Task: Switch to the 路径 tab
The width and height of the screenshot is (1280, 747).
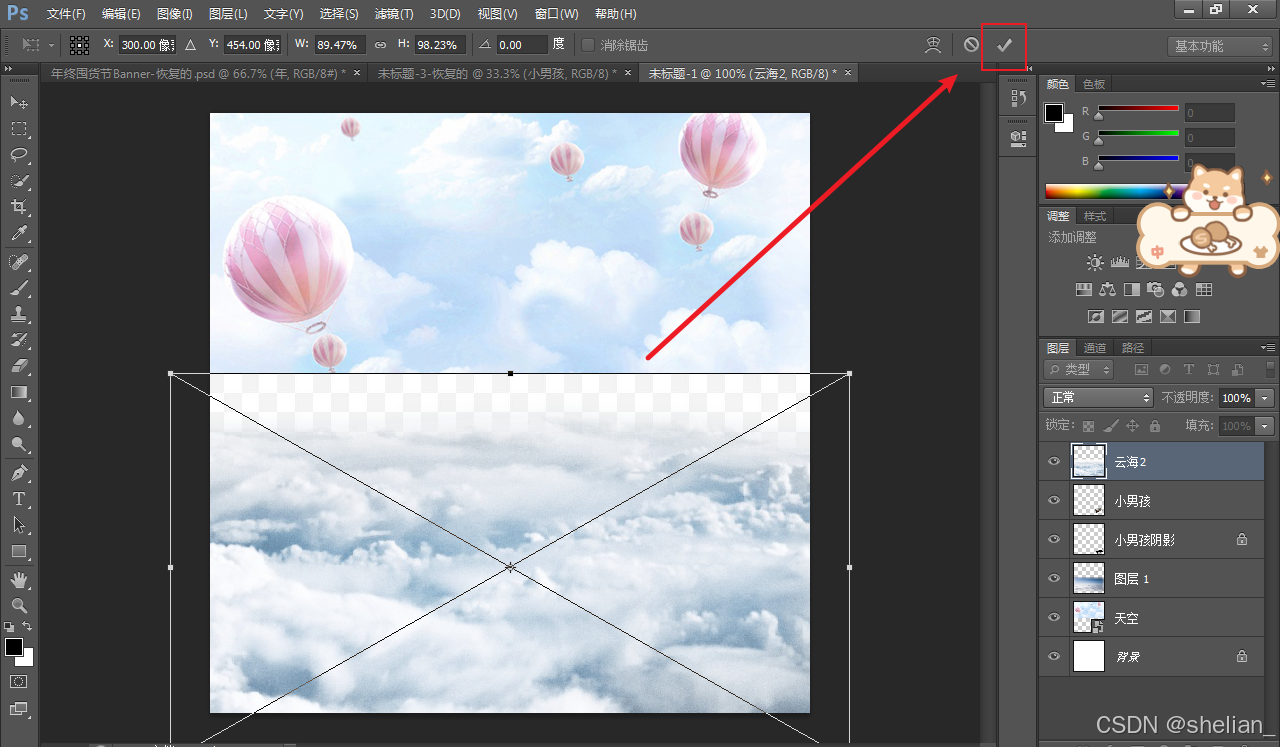Action: click(1133, 348)
